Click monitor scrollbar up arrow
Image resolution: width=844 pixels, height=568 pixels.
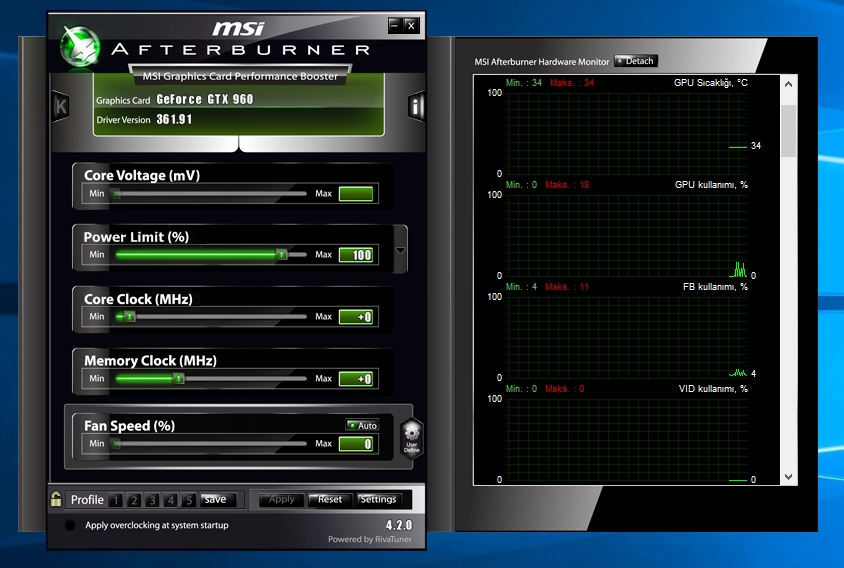click(788, 84)
